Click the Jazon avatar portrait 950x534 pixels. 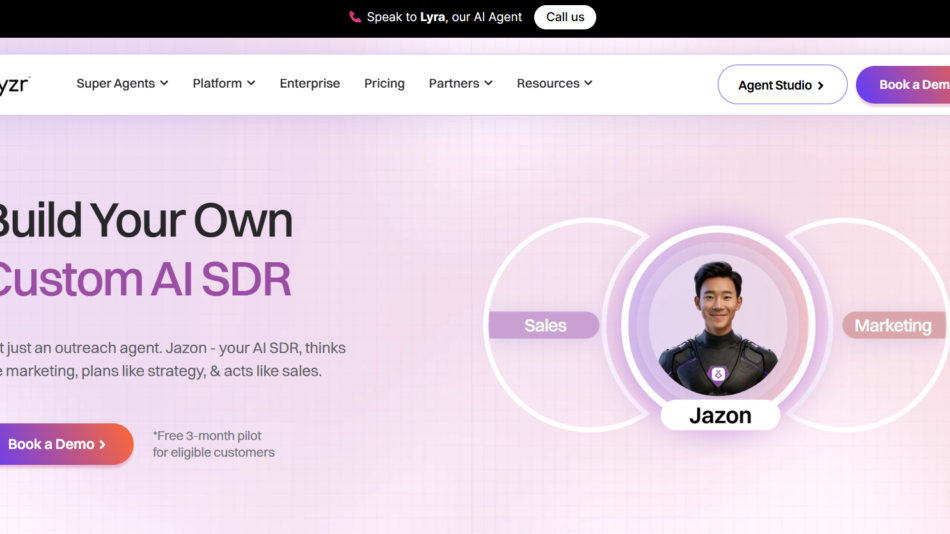click(718, 327)
